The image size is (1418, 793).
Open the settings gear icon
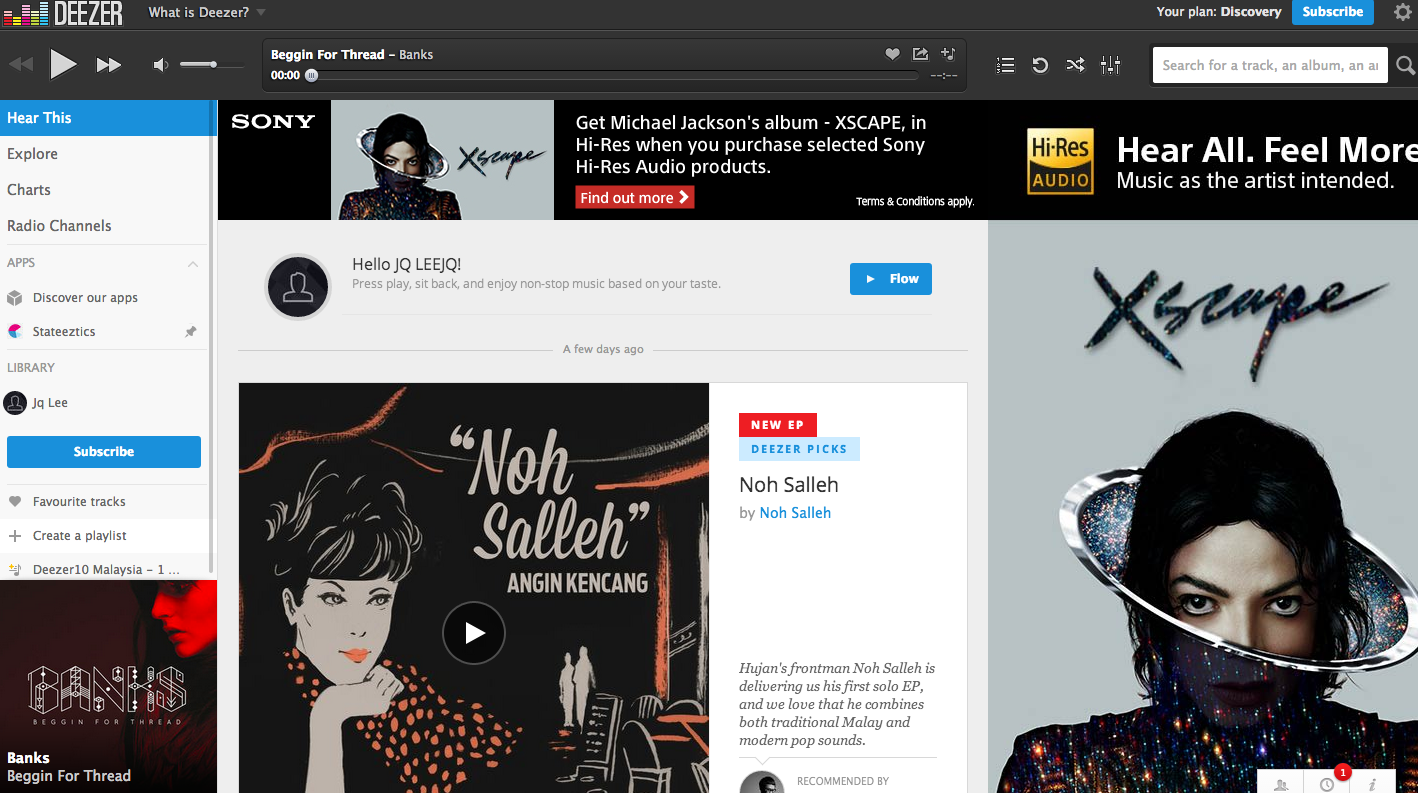[1403, 12]
